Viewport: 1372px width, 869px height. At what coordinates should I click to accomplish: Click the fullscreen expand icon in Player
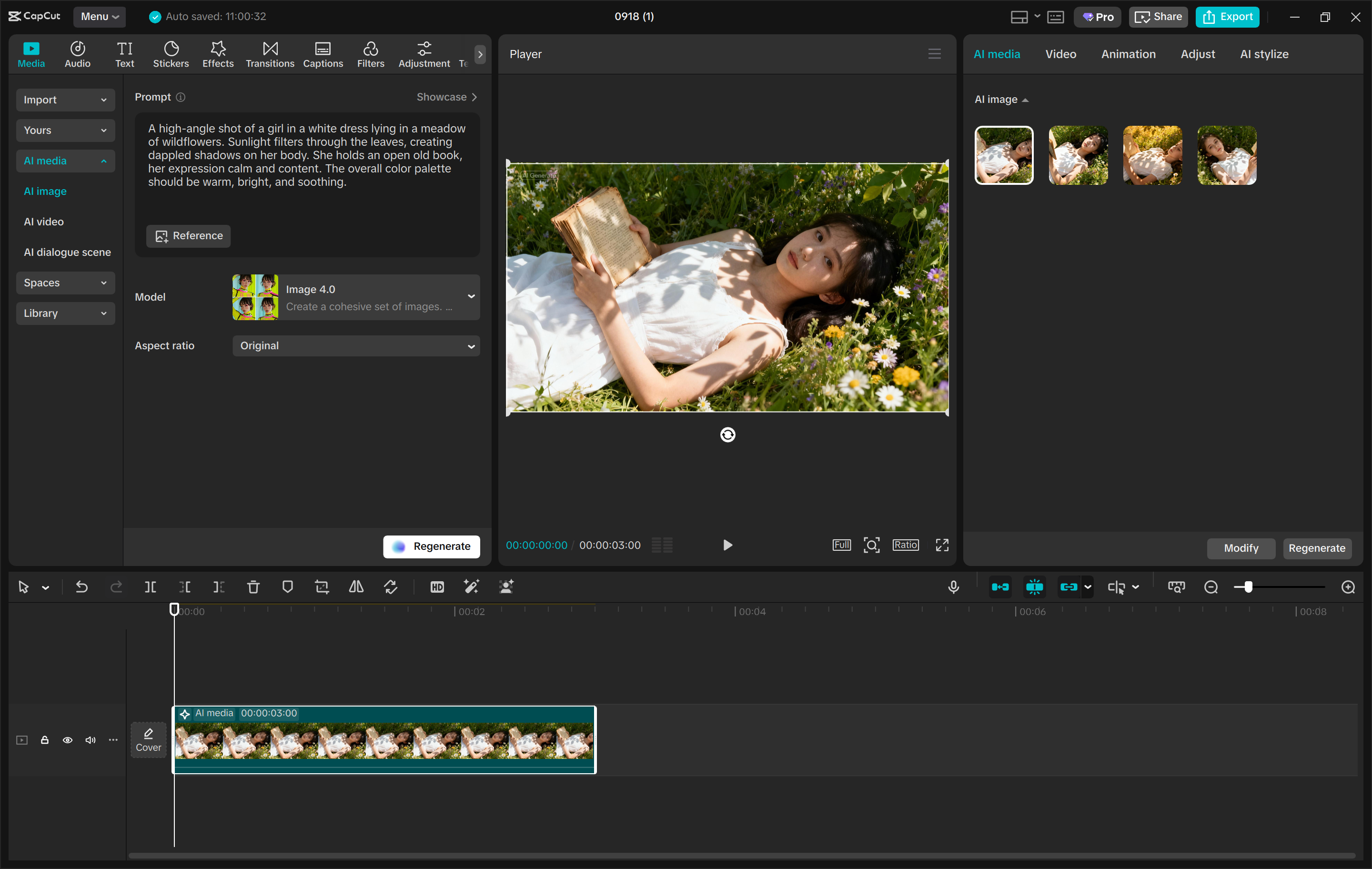[942, 546]
